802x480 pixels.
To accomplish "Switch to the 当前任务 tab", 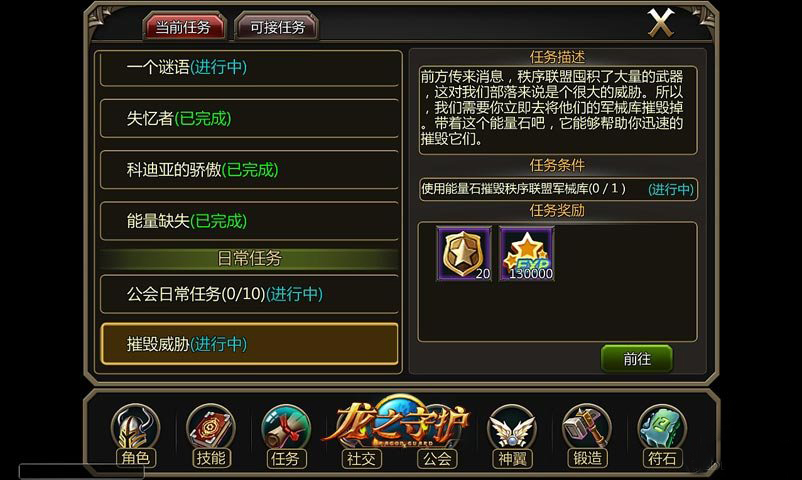I will click(x=184, y=26).
